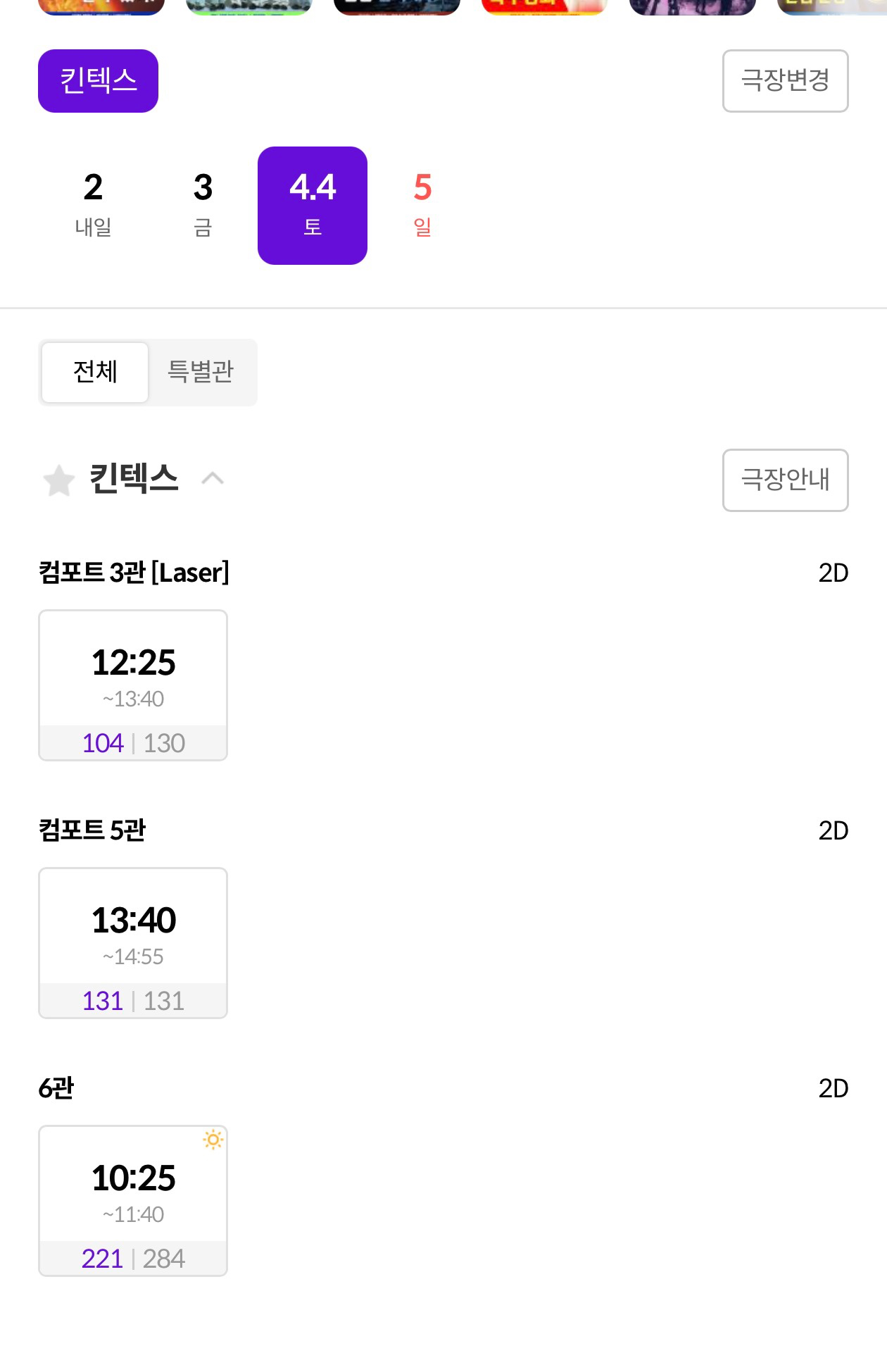Choose the 12:25 showtime in 컴포트 3관

click(133, 685)
